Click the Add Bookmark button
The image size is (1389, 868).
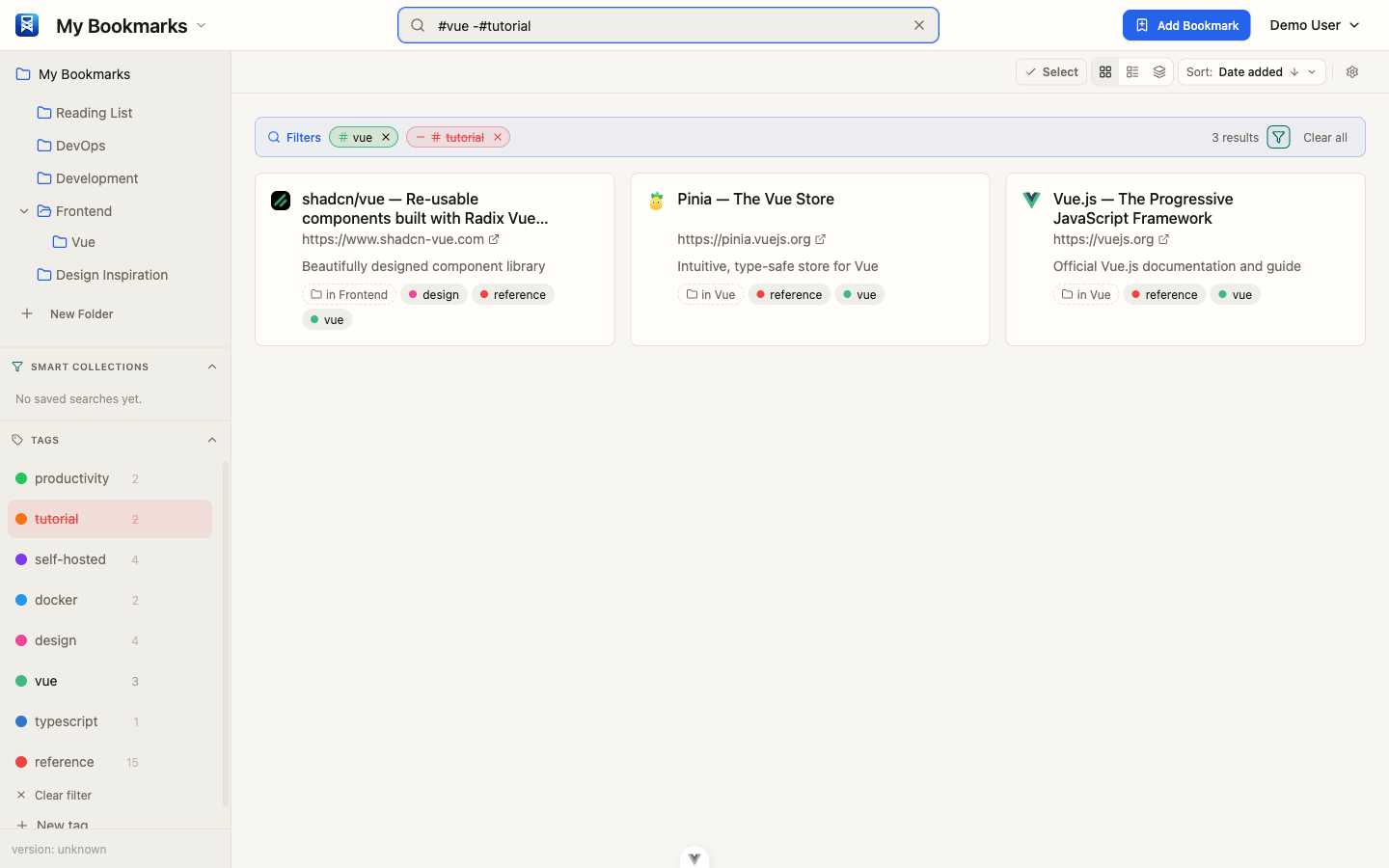1186,25
